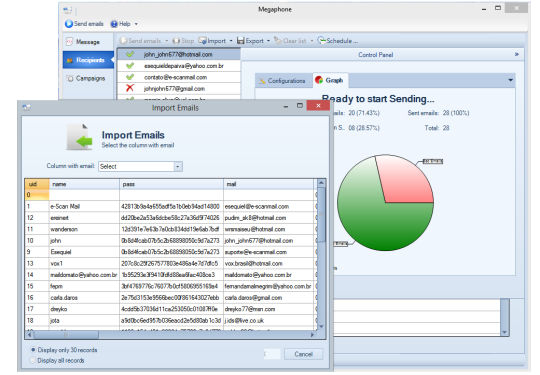
Task: Click the pudim_sk8@hotmail.com mail cell
Action: click(269, 218)
